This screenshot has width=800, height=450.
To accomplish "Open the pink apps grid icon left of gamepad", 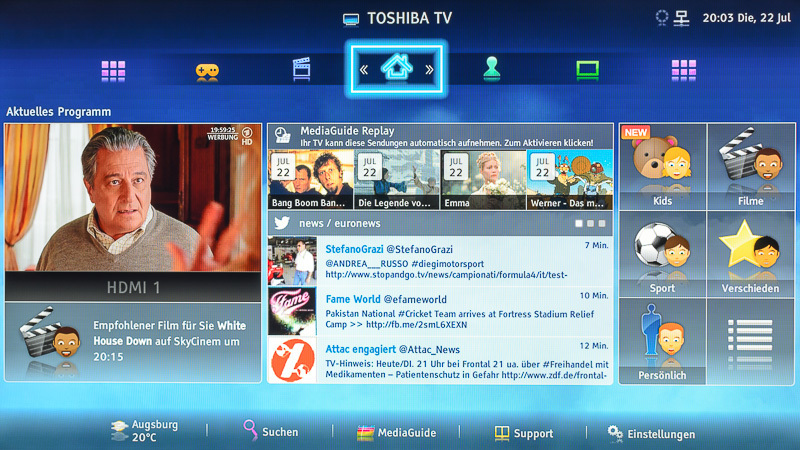I will point(113,70).
